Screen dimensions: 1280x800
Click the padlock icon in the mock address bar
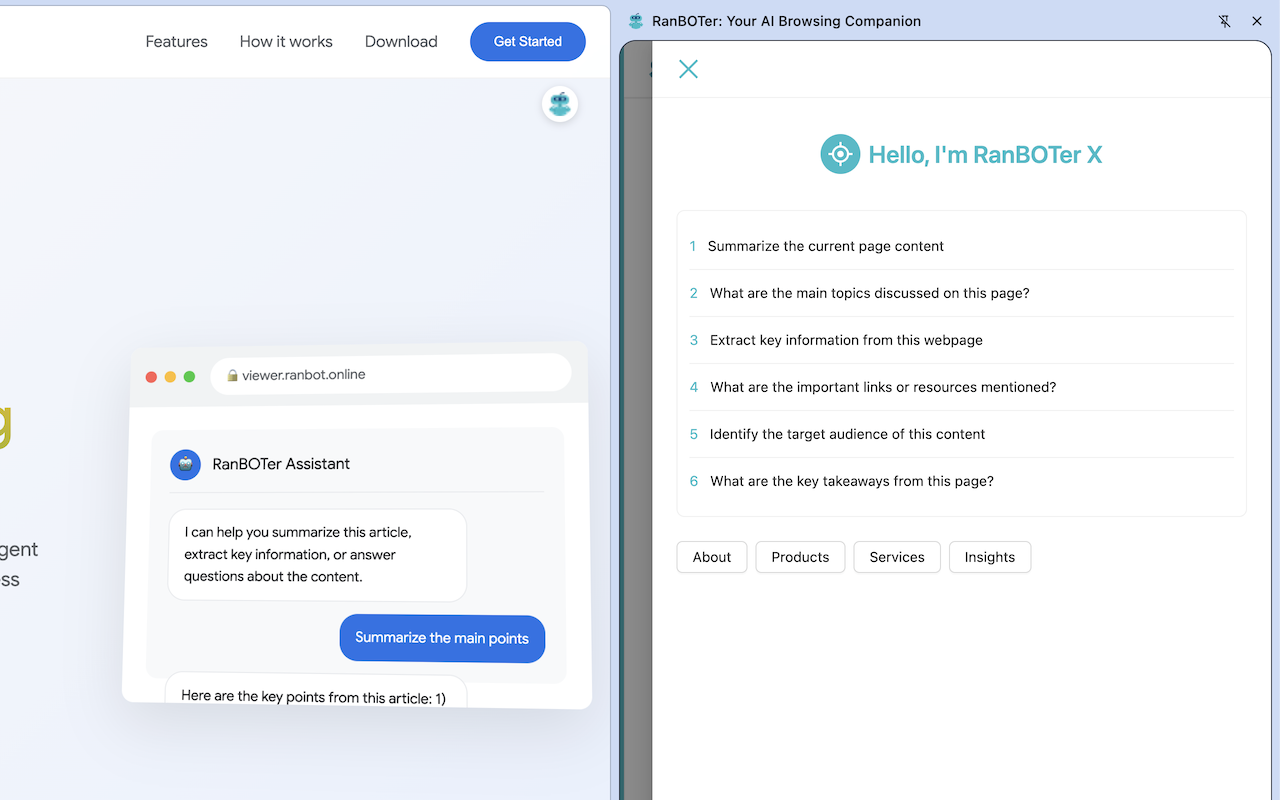(x=232, y=375)
